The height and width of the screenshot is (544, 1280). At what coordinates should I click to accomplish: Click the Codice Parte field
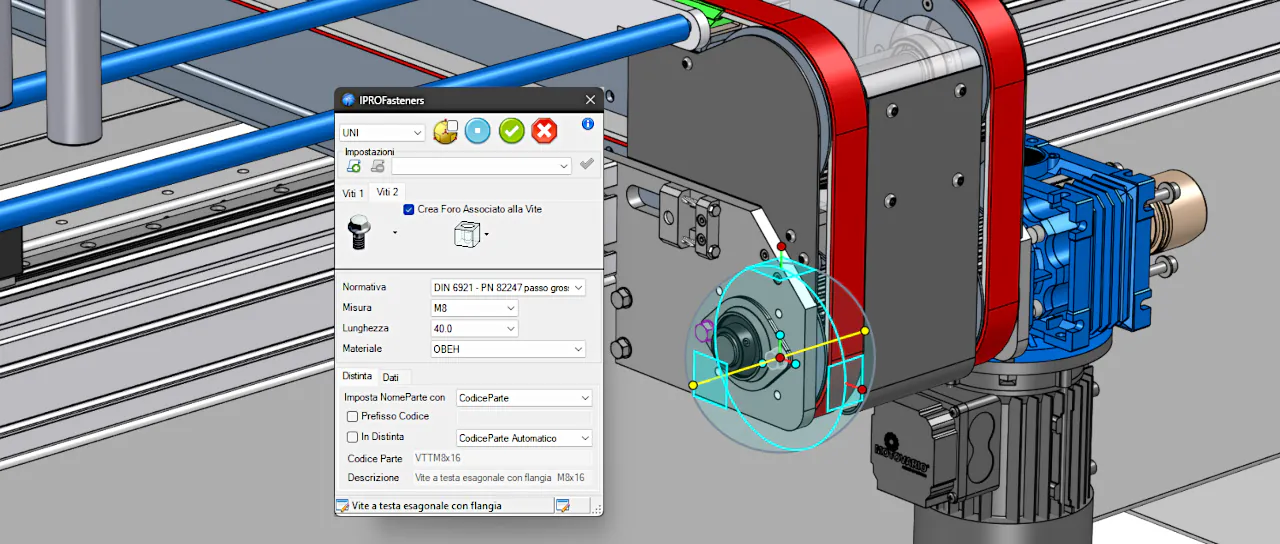pos(502,458)
